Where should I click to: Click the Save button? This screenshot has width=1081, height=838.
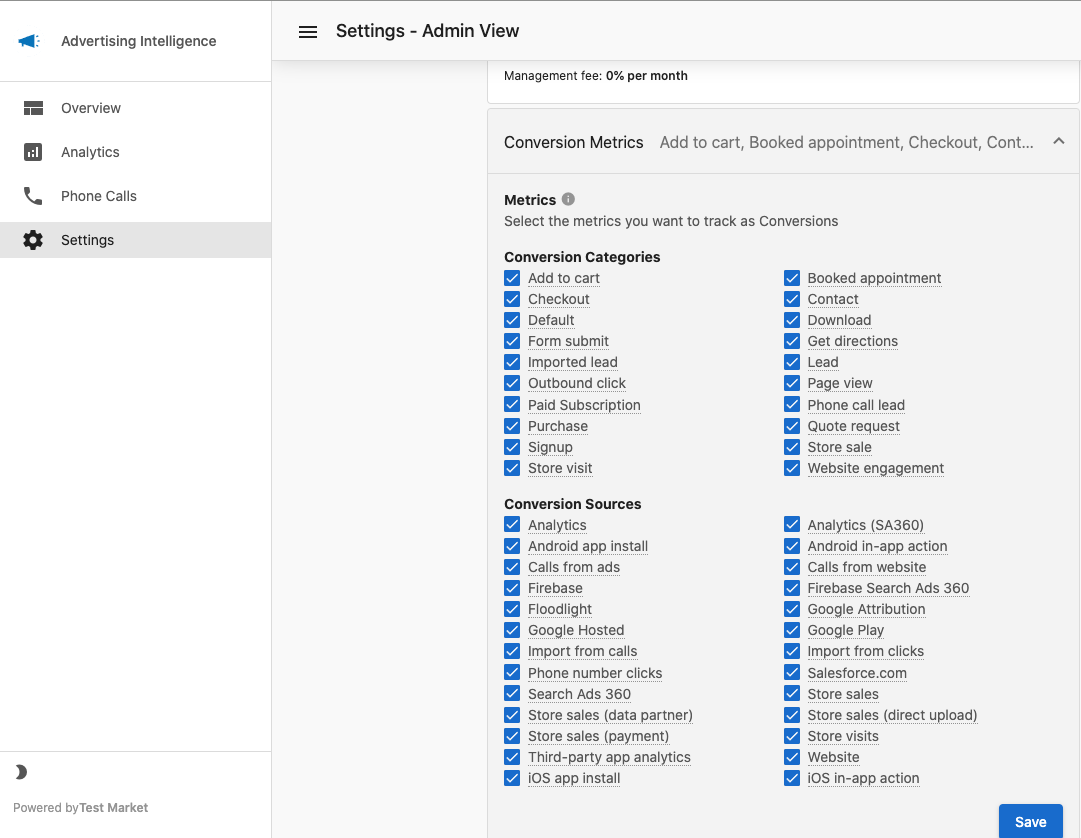tap(1030, 821)
